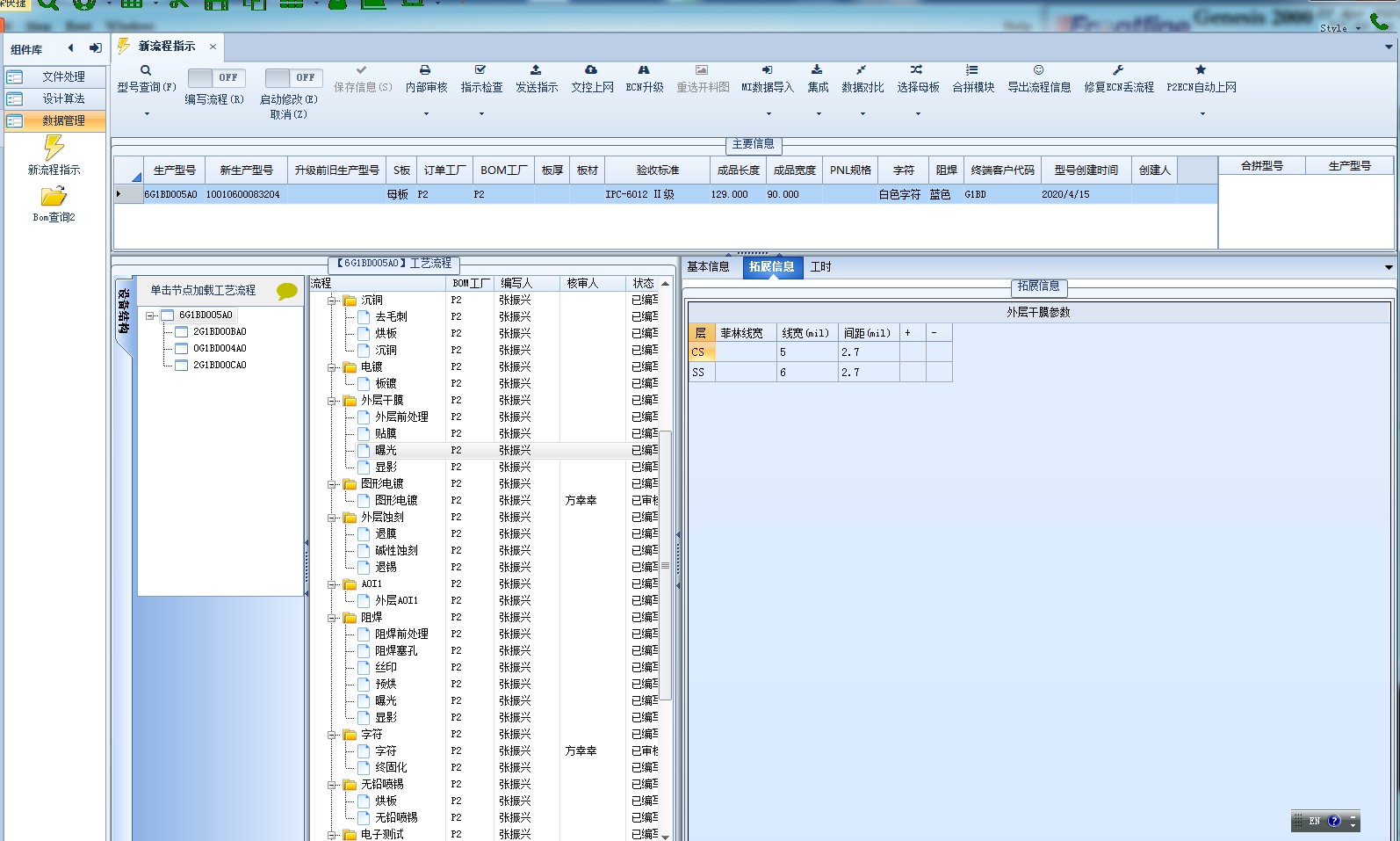Check the 2G1BD00BA0 checkbox

coord(182,332)
